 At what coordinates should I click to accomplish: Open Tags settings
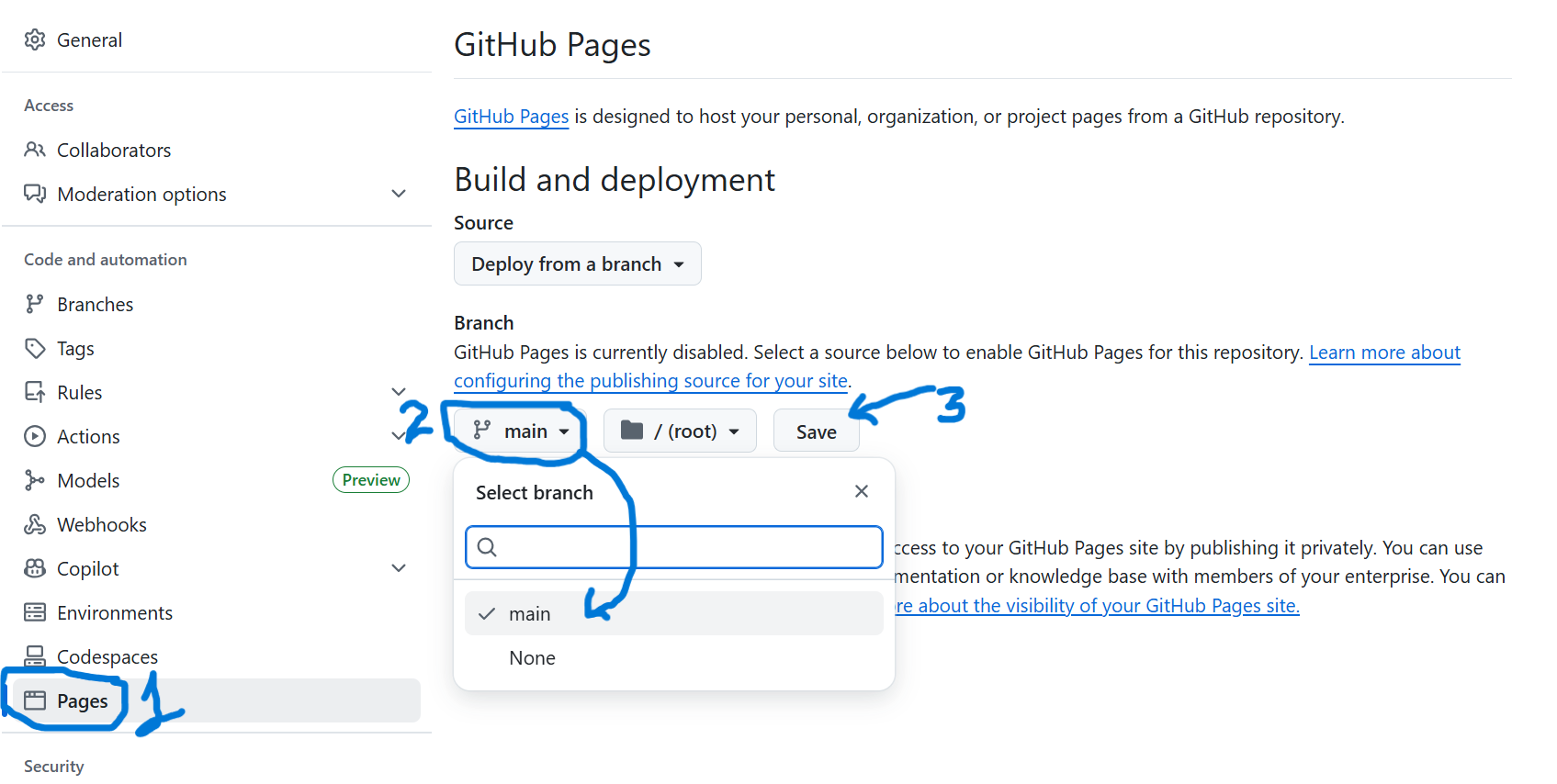[75, 348]
